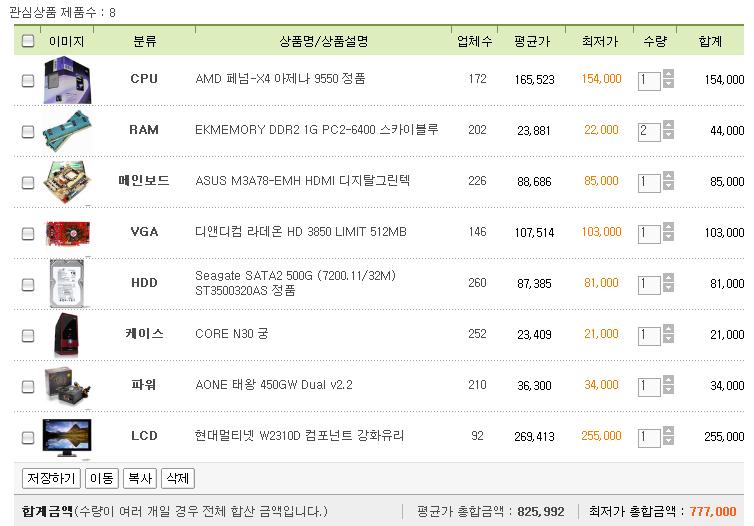The image size is (754, 526).
Task: Click the motherboard quantity input field
Action: [x=648, y=182]
